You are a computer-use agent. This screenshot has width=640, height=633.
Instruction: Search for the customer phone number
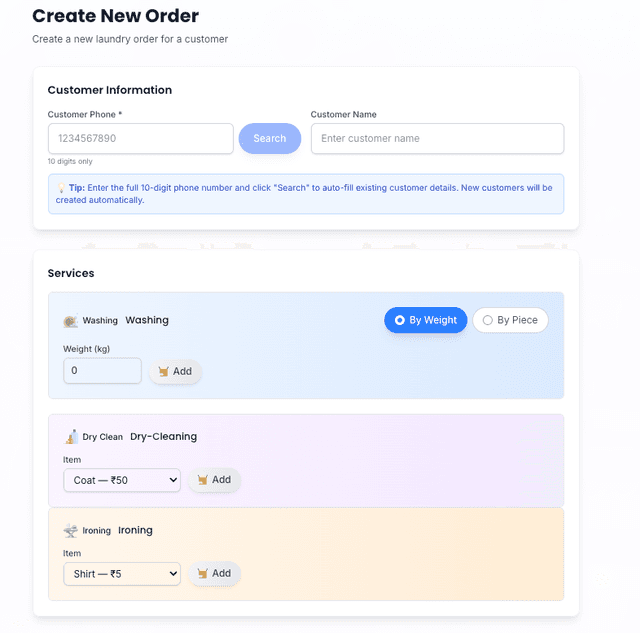pyautogui.click(x=269, y=139)
